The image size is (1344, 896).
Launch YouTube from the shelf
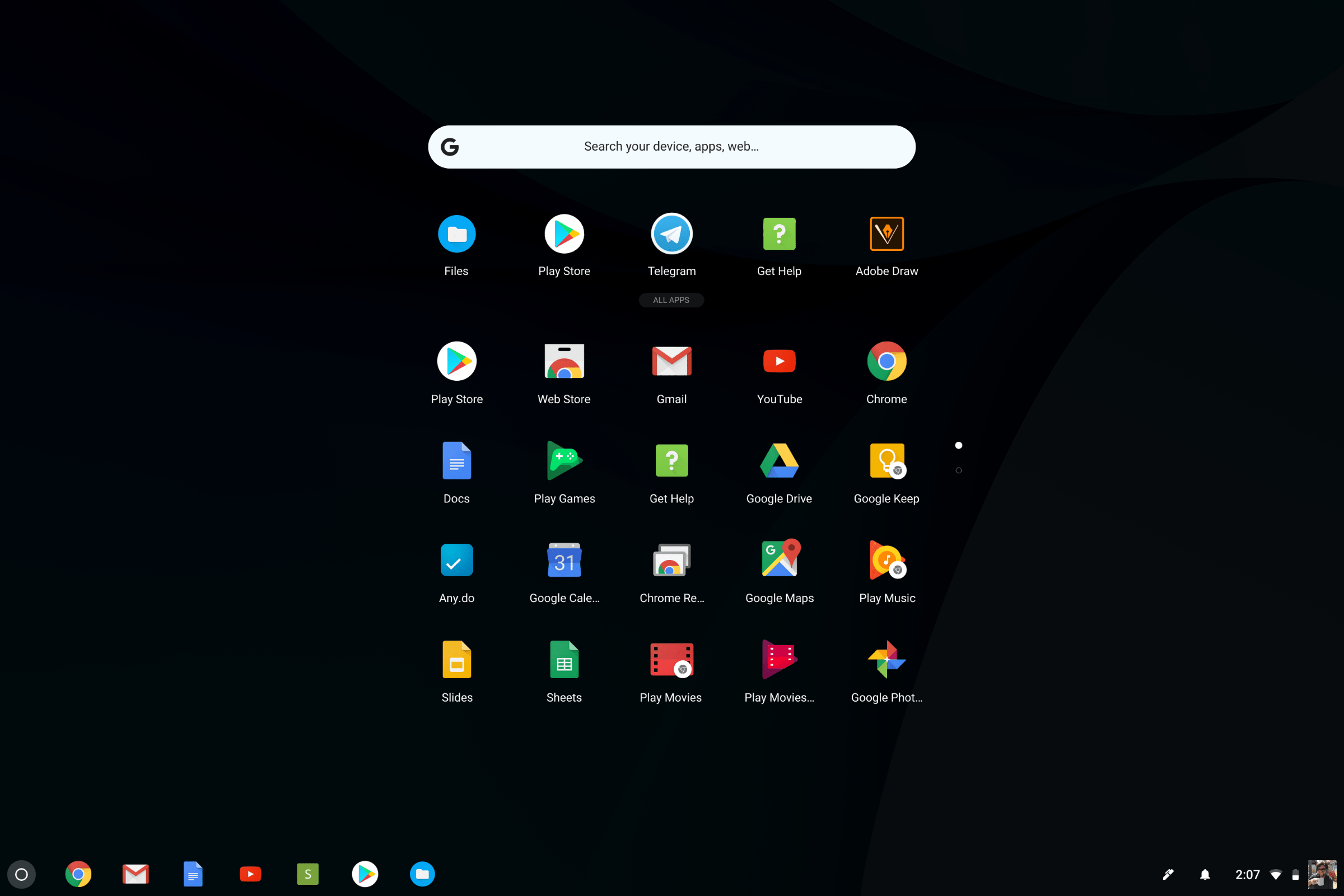(250, 874)
